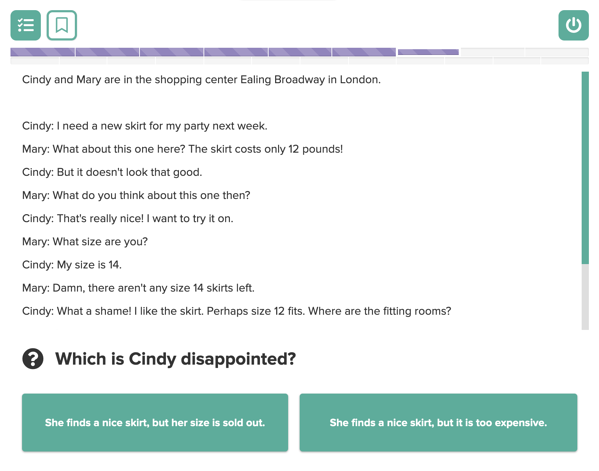Viewport: 599px width, 471px height.
Task: Click the power quit icon
Action: [x=573, y=25]
